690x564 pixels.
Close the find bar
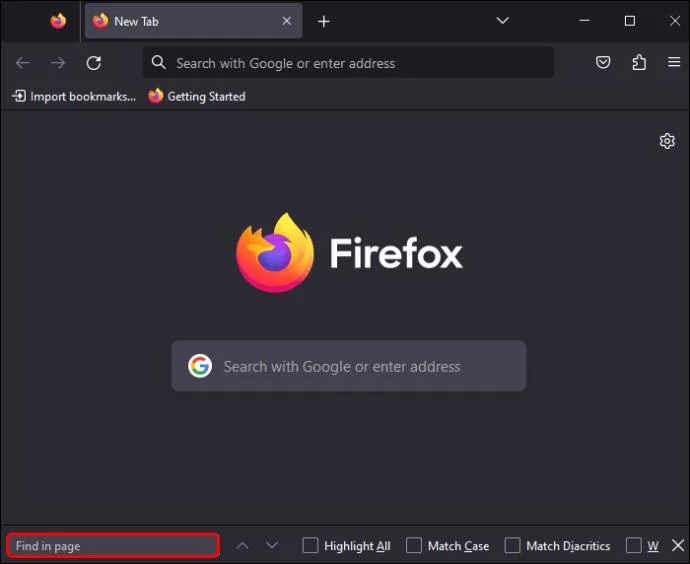tap(677, 545)
